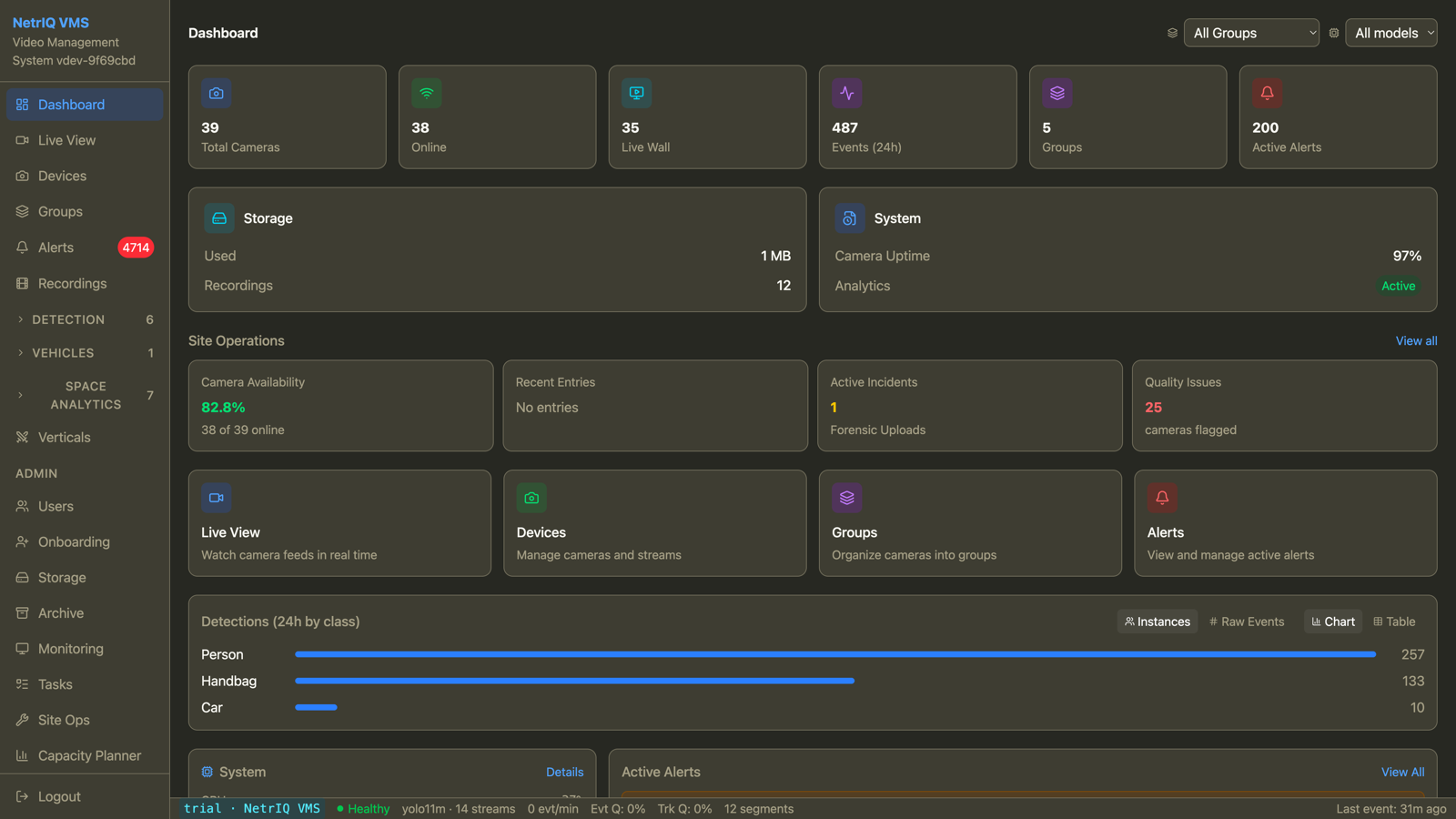Open Monitoring page in sidebar
Viewport: 1456px width, 819px height.
coord(85,649)
